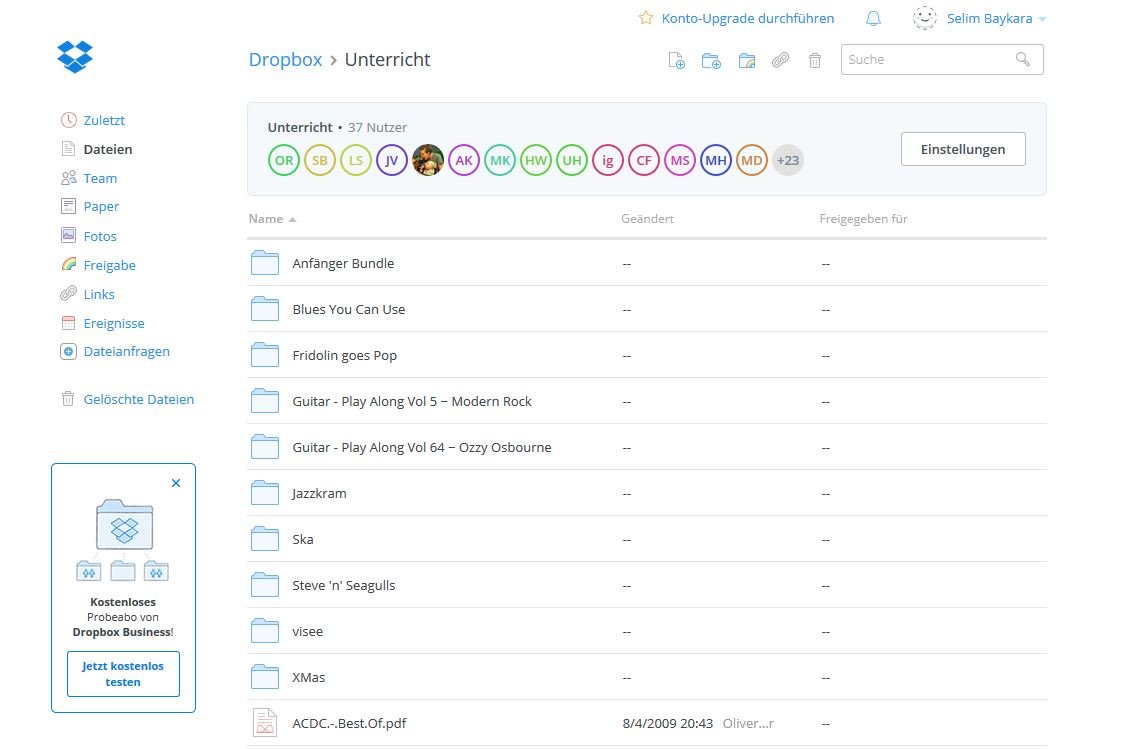This screenshot has width=1141, height=749.
Task: Click the Einstellungen button
Action: [963, 149]
